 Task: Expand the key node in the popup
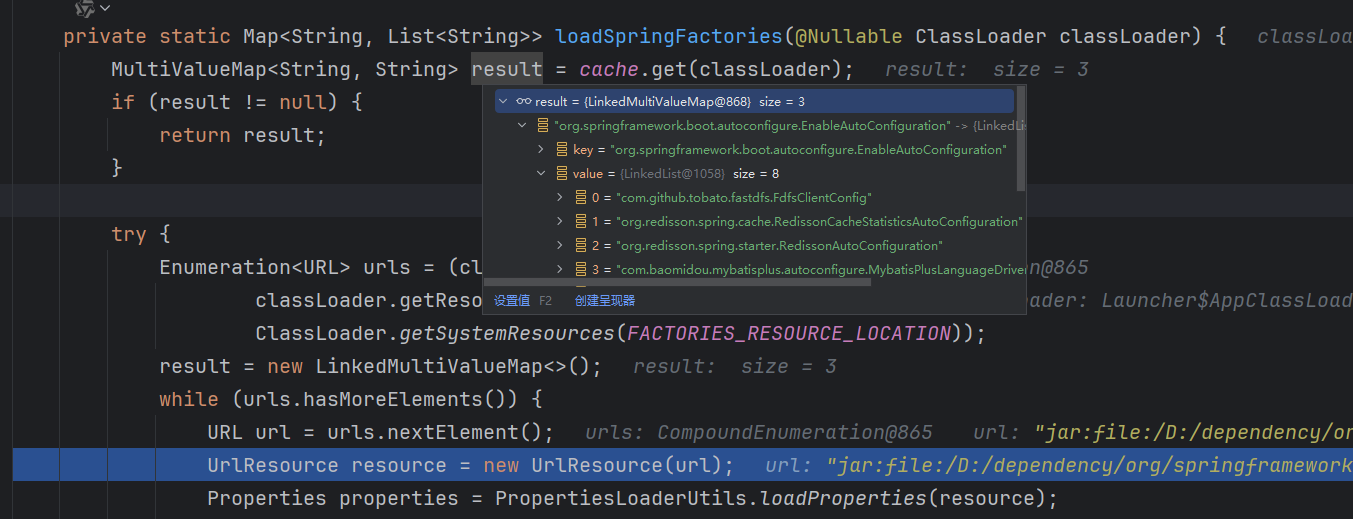tap(541, 150)
